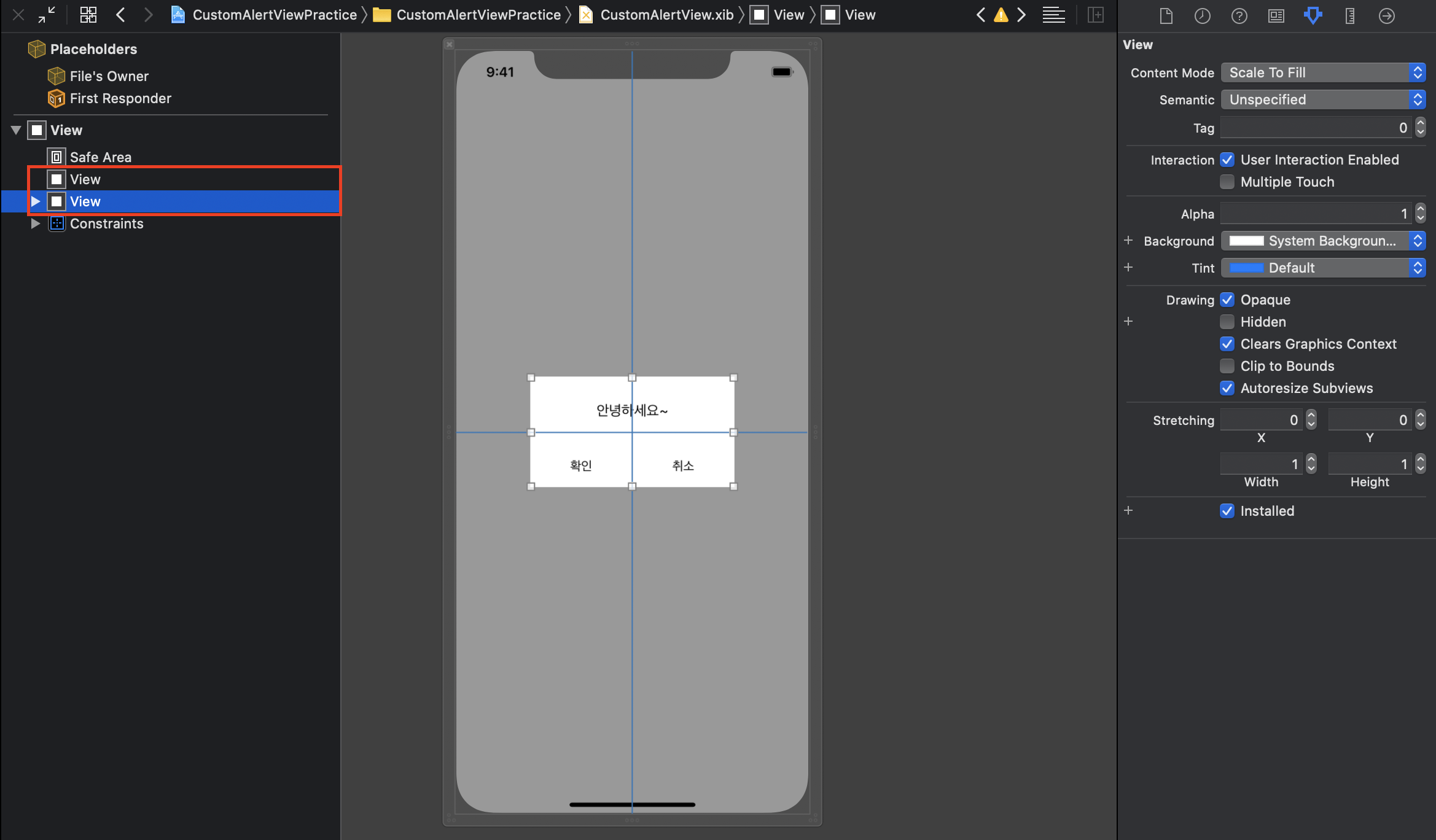Click the 확인 button on canvas
This screenshot has width=1436, height=840.
coord(580,465)
